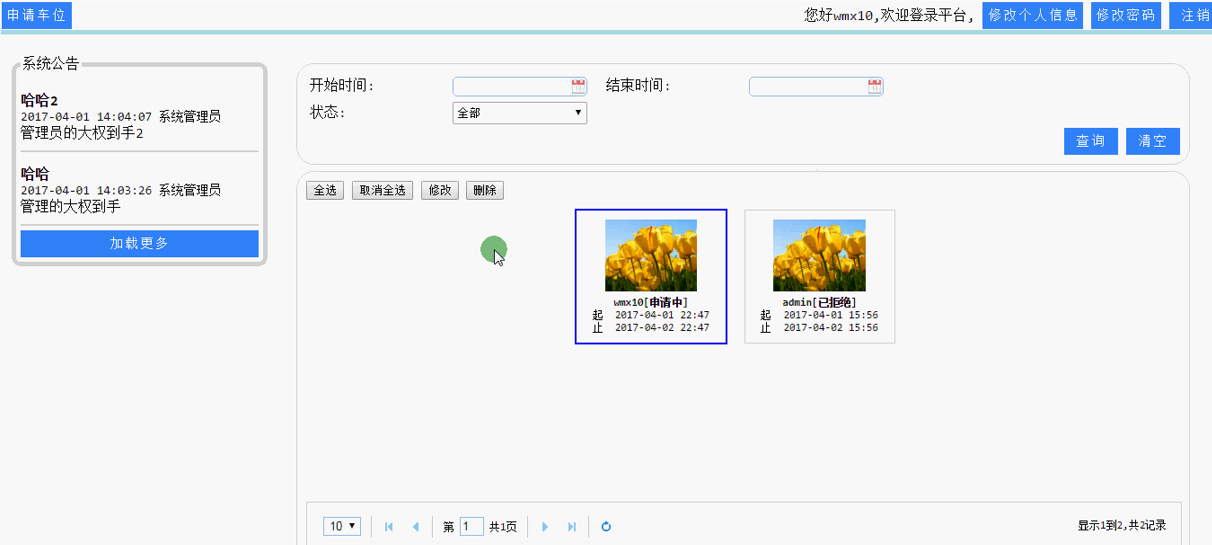Click timestamp 2017-04-01 14:03:26
The image size is (1212, 545).
pos(86,190)
